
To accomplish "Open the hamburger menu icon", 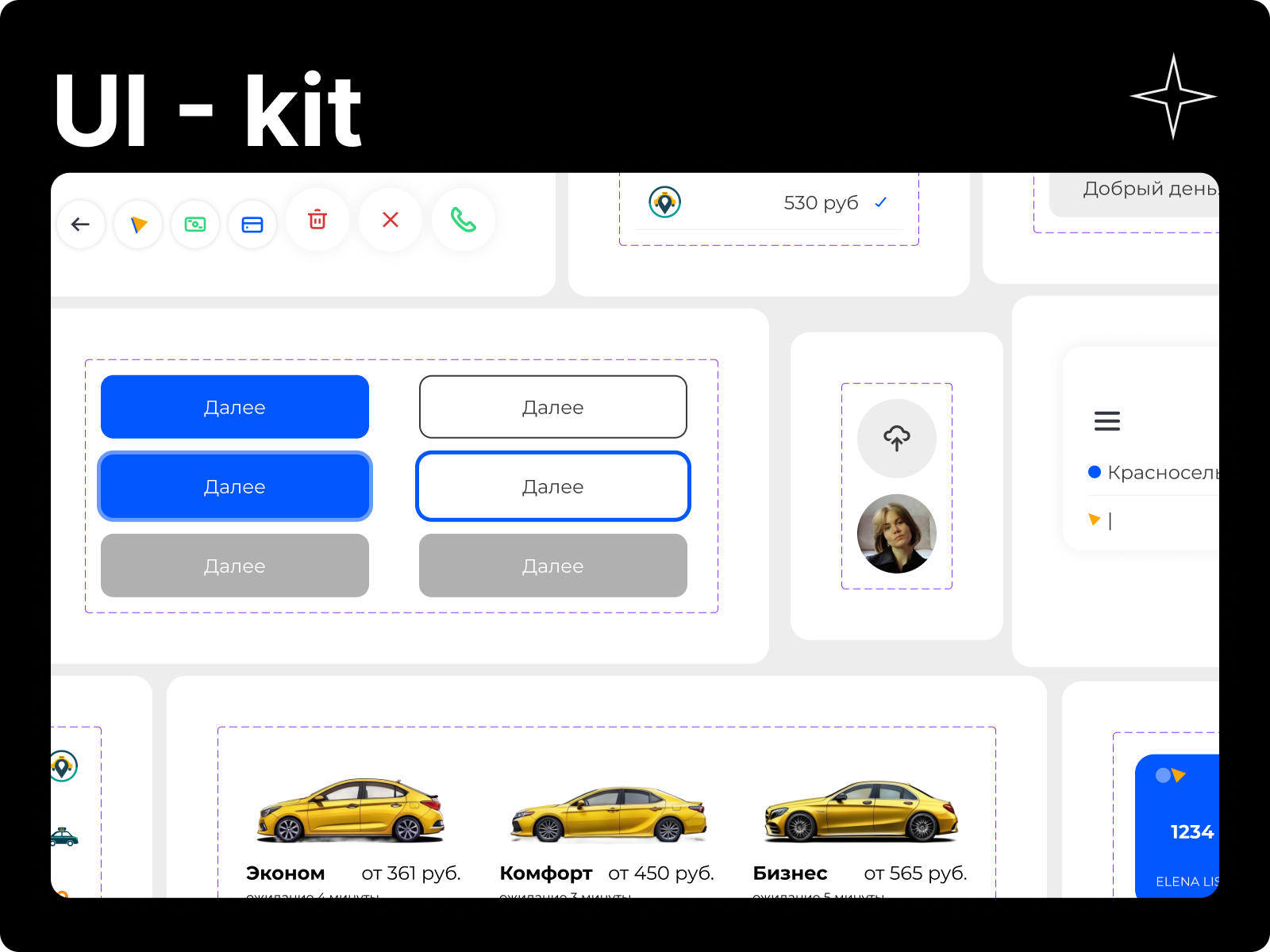I will point(1106,421).
